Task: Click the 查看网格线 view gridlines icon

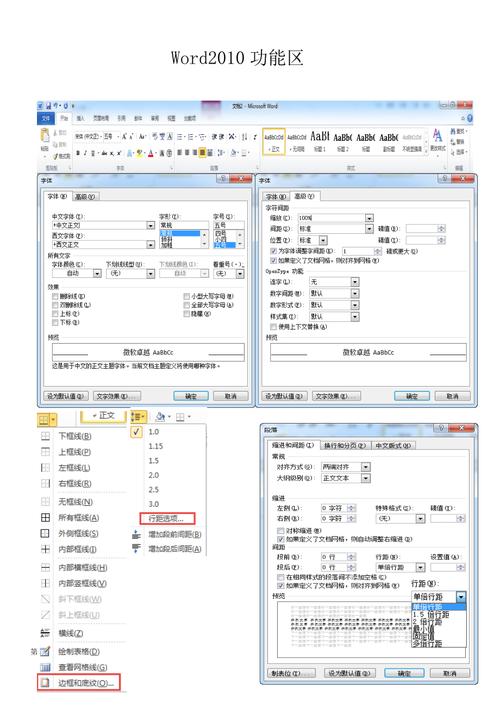Action: [x=45, y=667]
